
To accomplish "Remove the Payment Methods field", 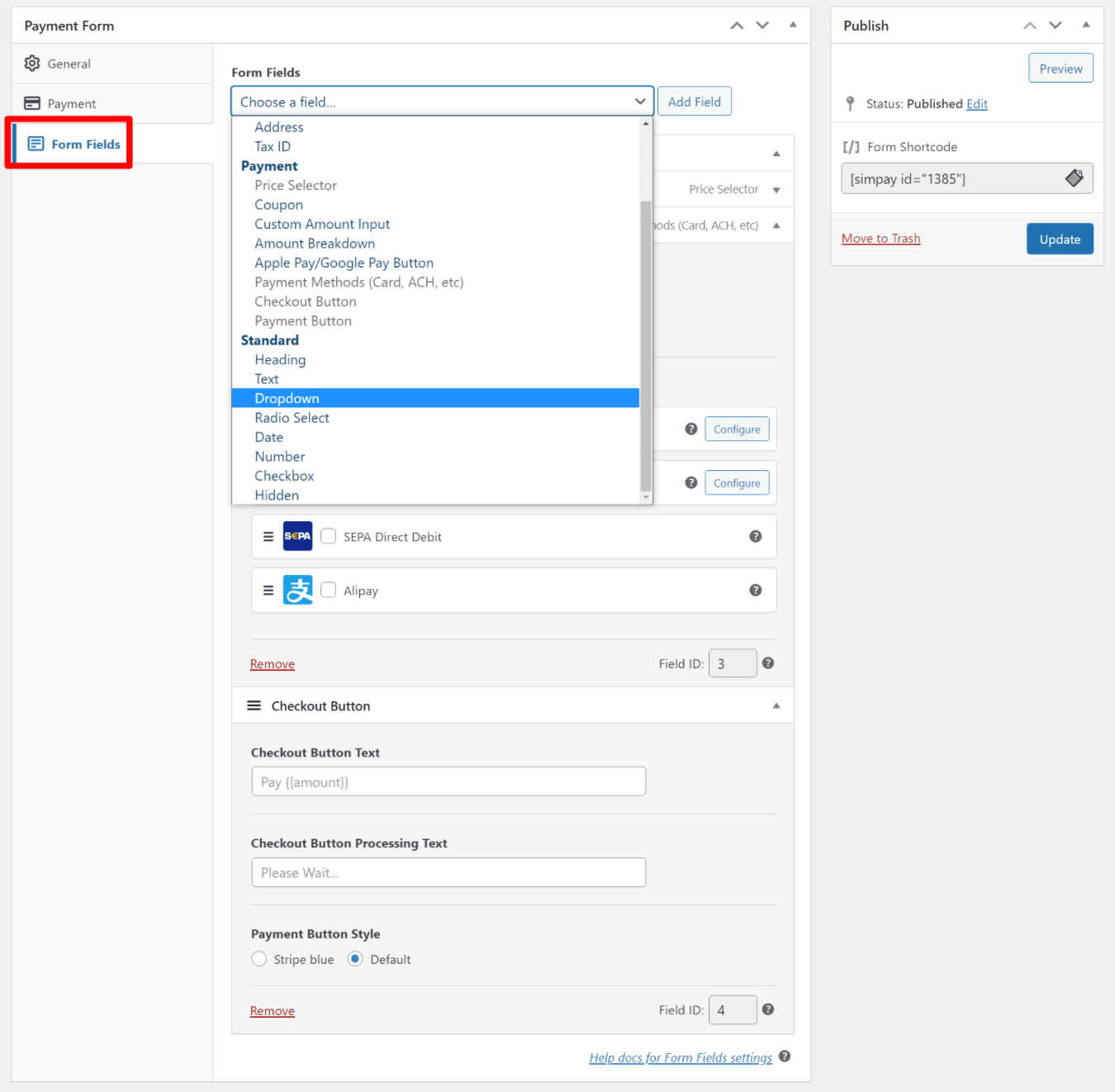I will [x=273, y=664].
